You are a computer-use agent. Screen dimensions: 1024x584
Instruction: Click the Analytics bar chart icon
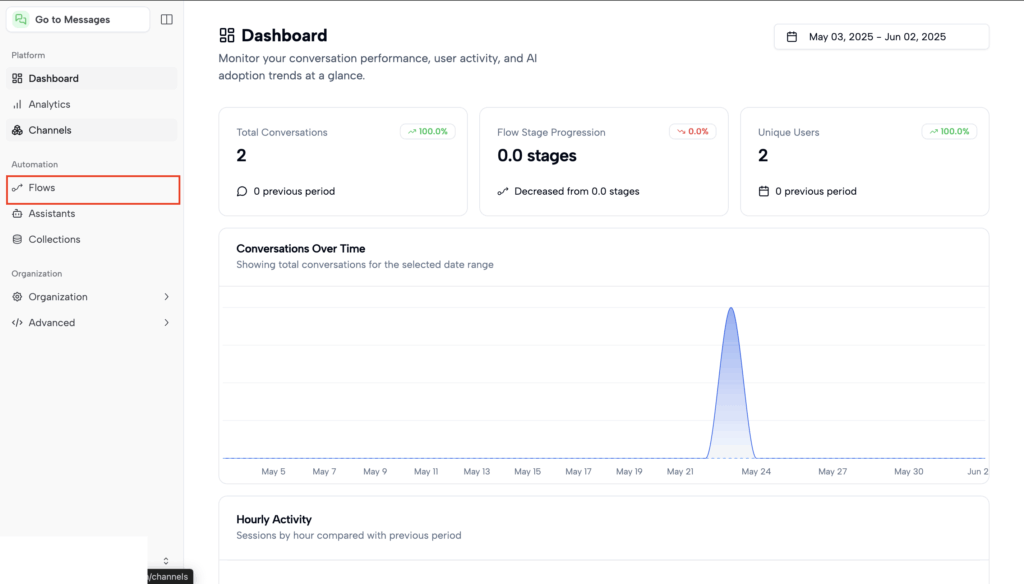17,104
